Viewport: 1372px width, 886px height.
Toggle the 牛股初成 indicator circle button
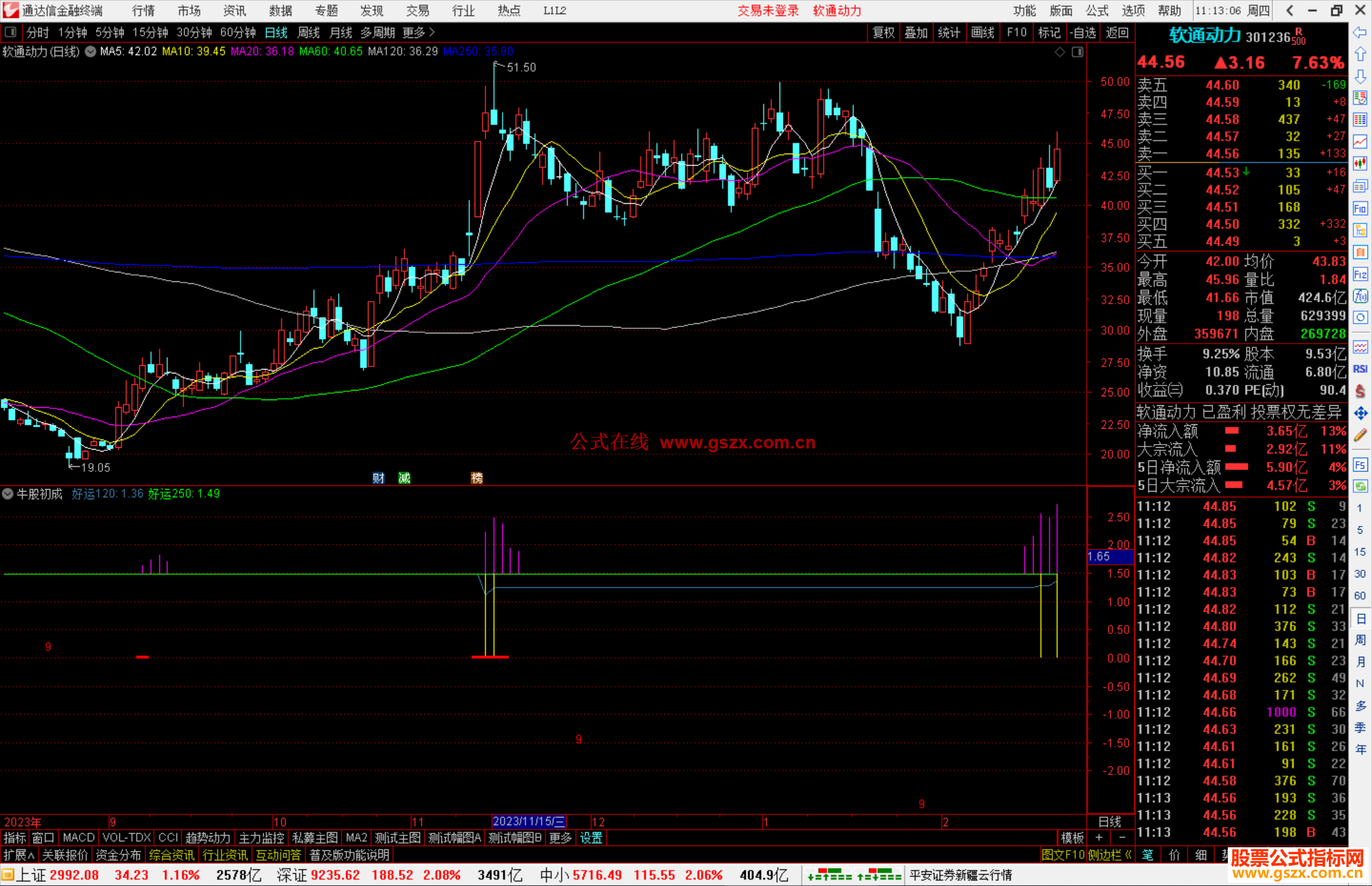point(8,493)
